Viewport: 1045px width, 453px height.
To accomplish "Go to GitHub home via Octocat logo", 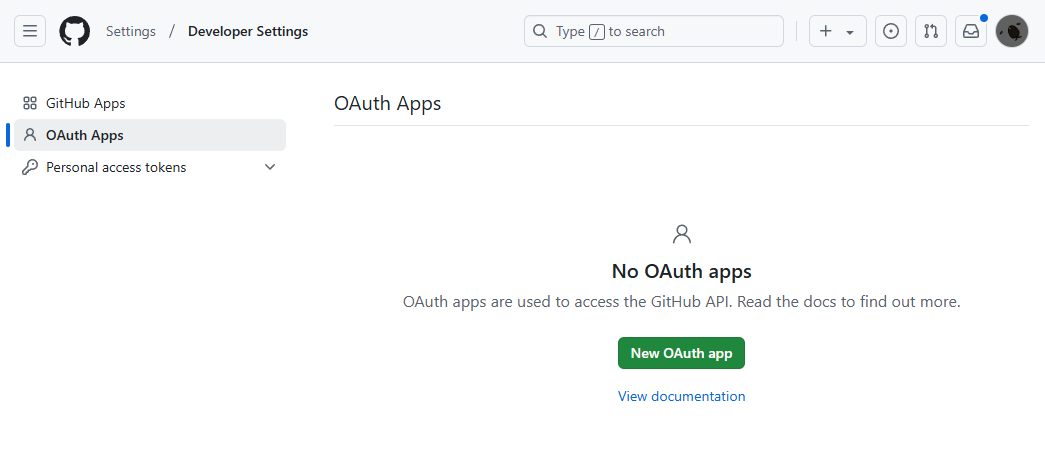I will tap(75, 31).
